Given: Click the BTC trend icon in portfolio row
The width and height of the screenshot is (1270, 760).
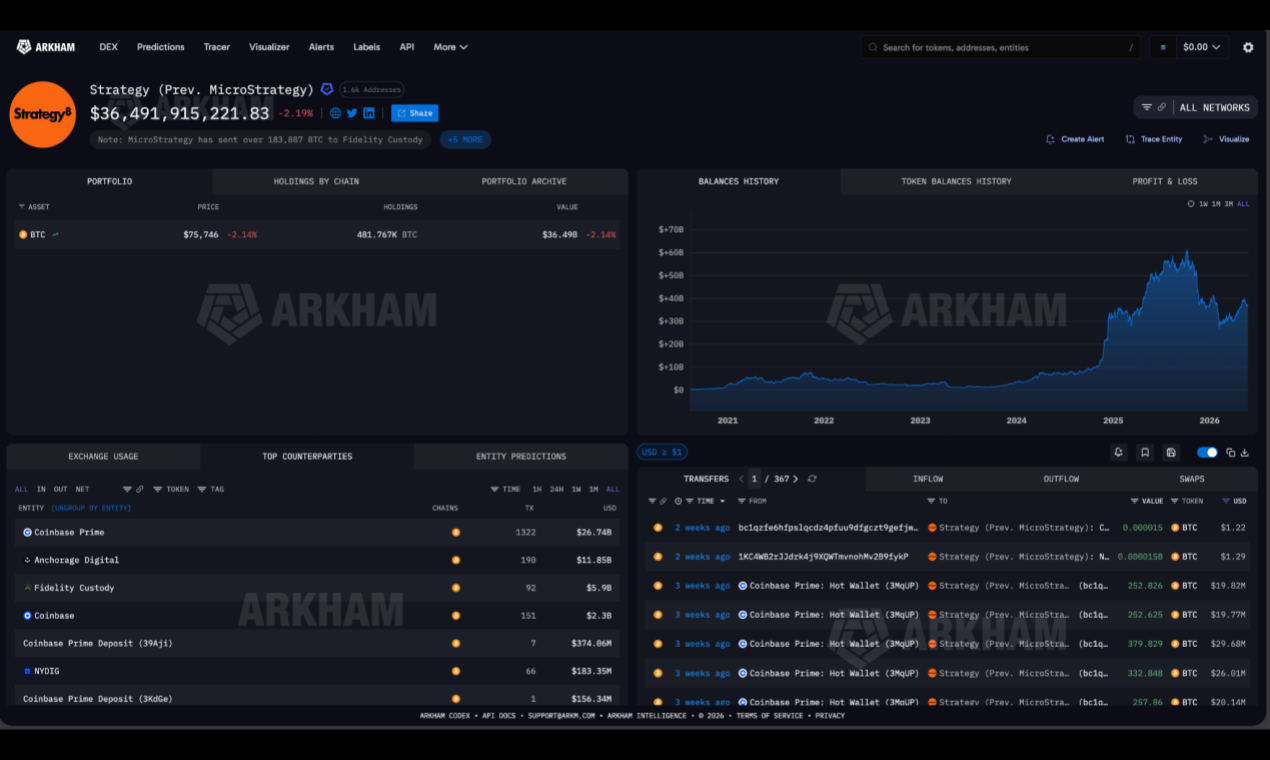Looking at the screenshot, I should point(55,234).
